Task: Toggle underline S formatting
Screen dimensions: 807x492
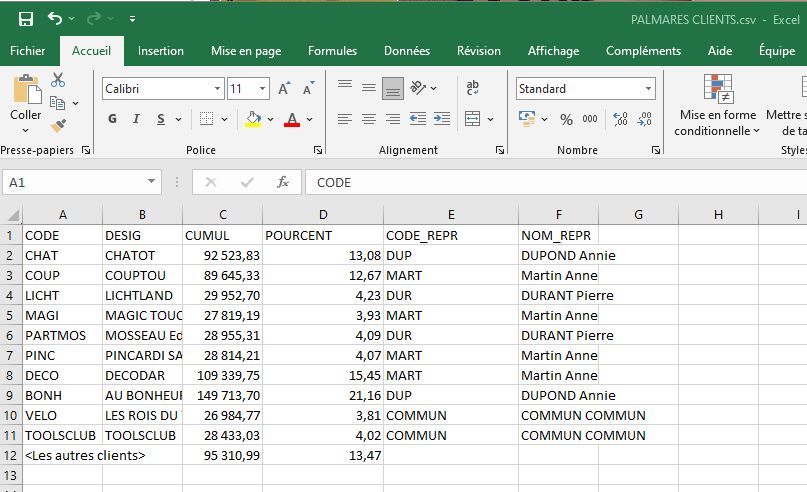Action: coord(161,119)
